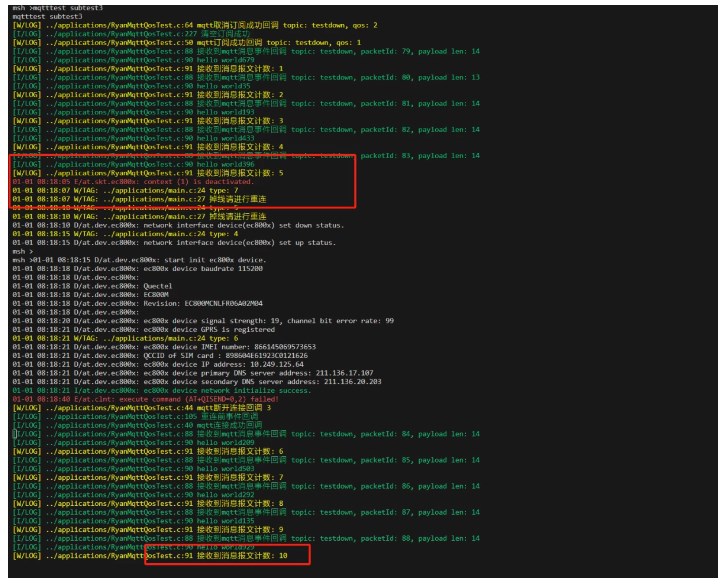725x588 pixels.
Task: Click the 'mqtt连接成功回调' log line
Action: (x=137, y=426)
